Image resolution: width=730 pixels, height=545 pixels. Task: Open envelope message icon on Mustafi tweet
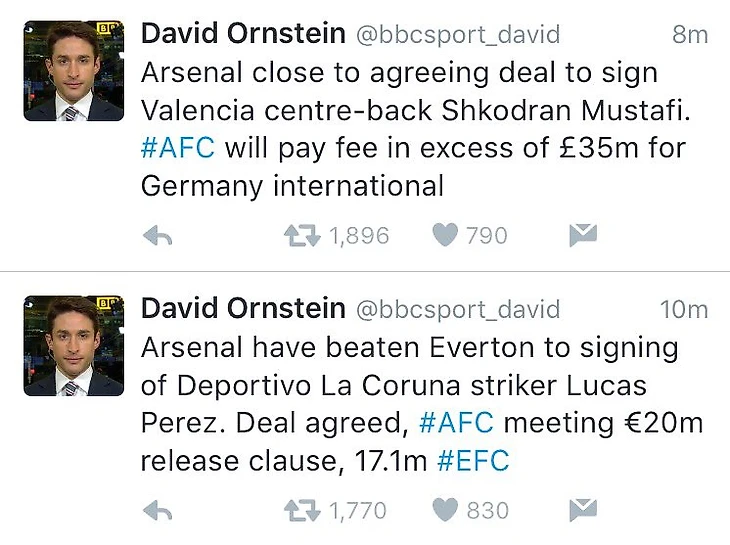pos(582,236)
